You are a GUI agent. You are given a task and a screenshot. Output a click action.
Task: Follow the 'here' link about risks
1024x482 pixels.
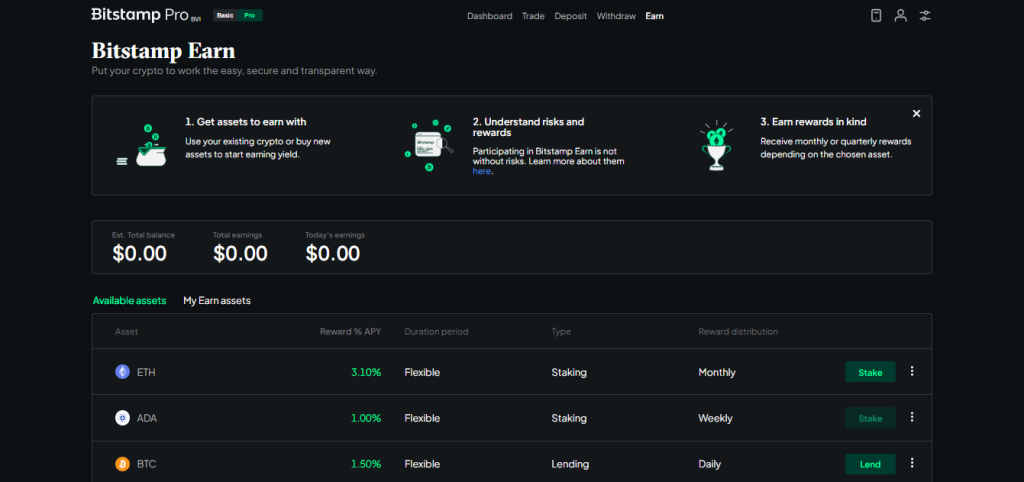[481, 171]
